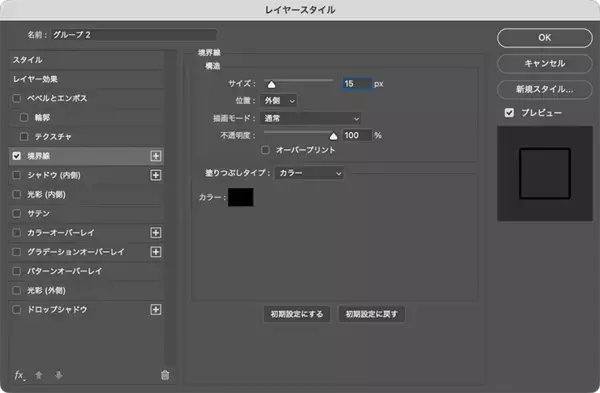The width and height of the screenshot is (600, 393).
Task: Open the ベベルとエンボス settings row
Action: click(86, 99)
